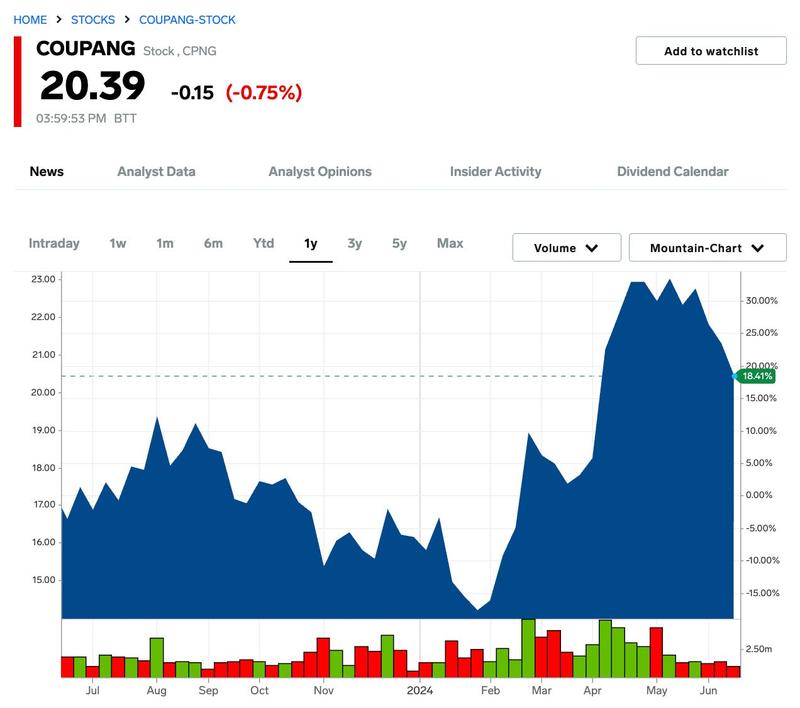
Task: Click the Nov x-axis label
Action: (323, 691)
